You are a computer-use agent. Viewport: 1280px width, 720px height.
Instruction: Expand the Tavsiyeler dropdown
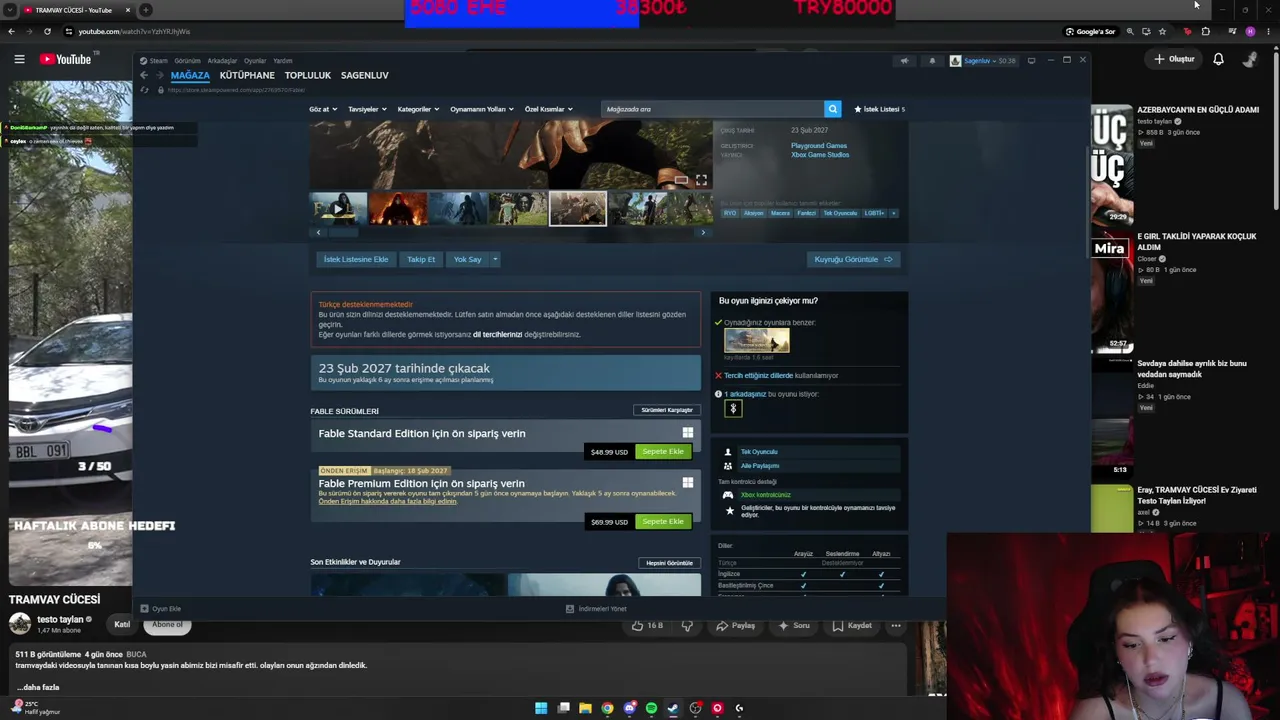point(367,109)
